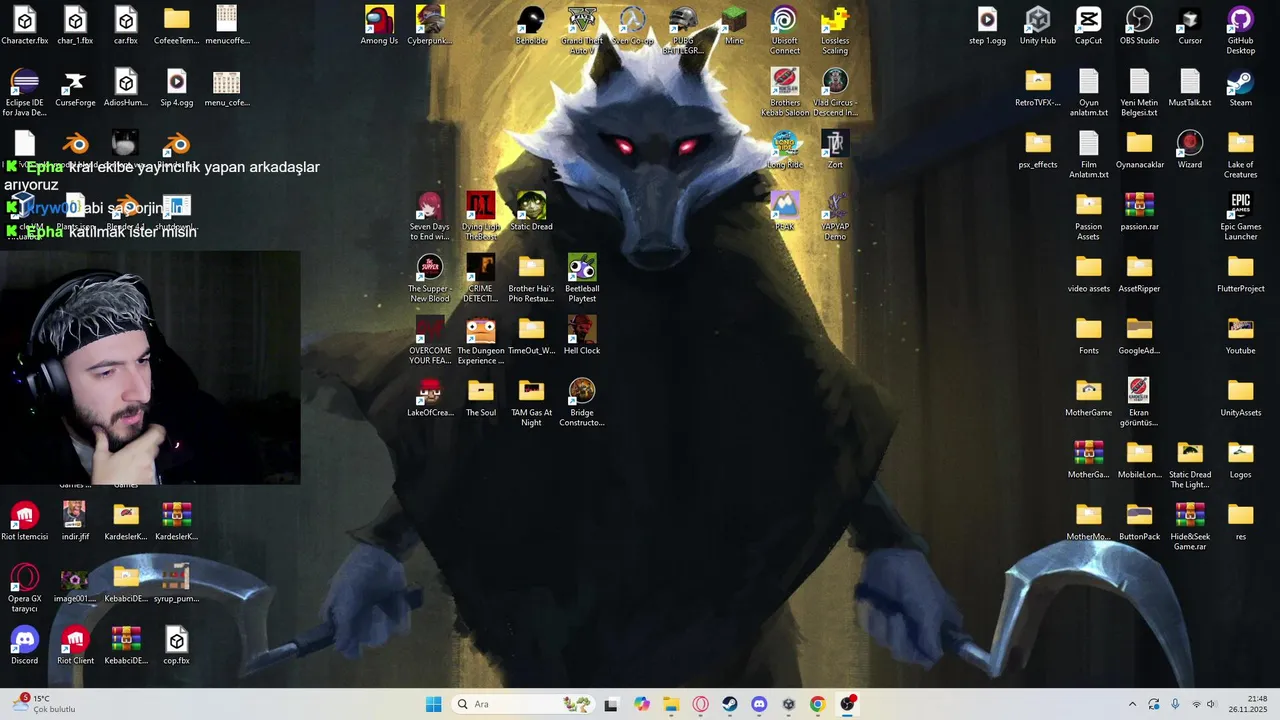Click the webcam overlay of the streamer

pyautogui.click(x=150, y=368)
